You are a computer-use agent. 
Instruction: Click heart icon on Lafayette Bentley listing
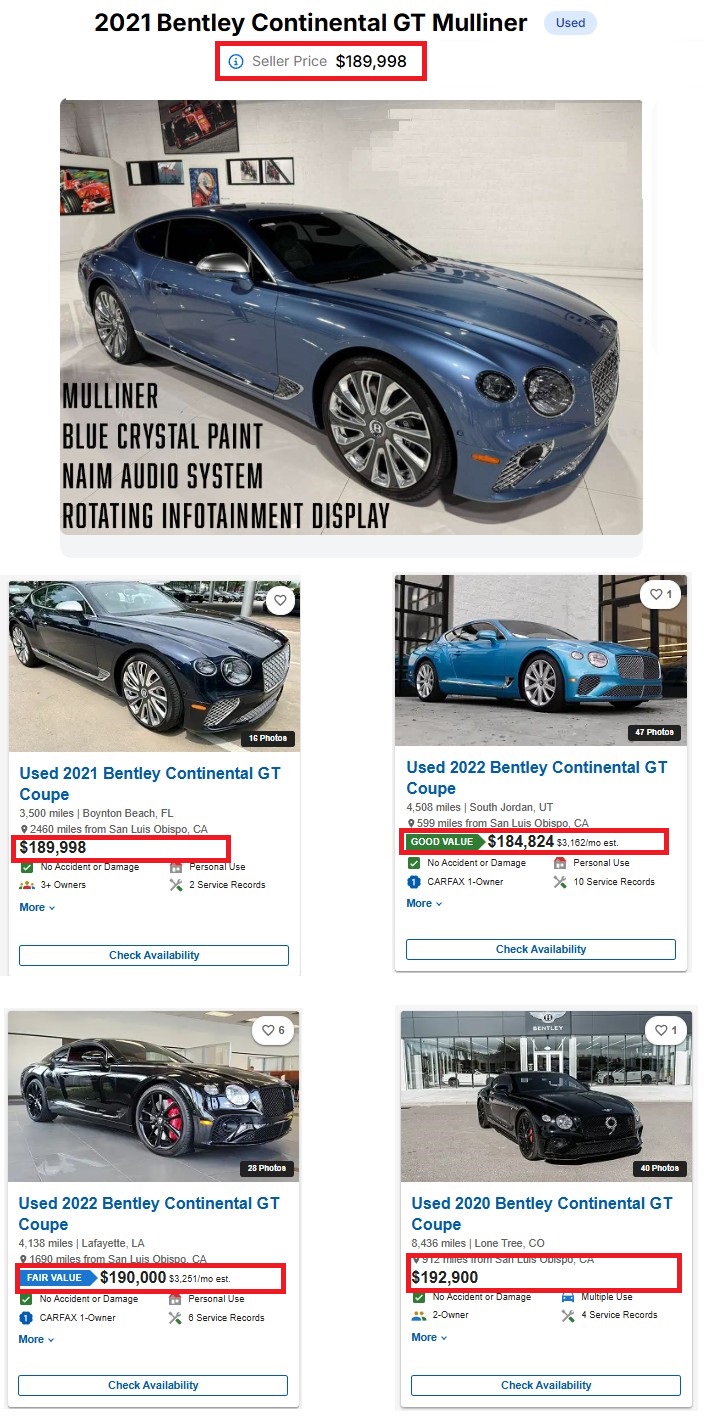point(273,1030)
